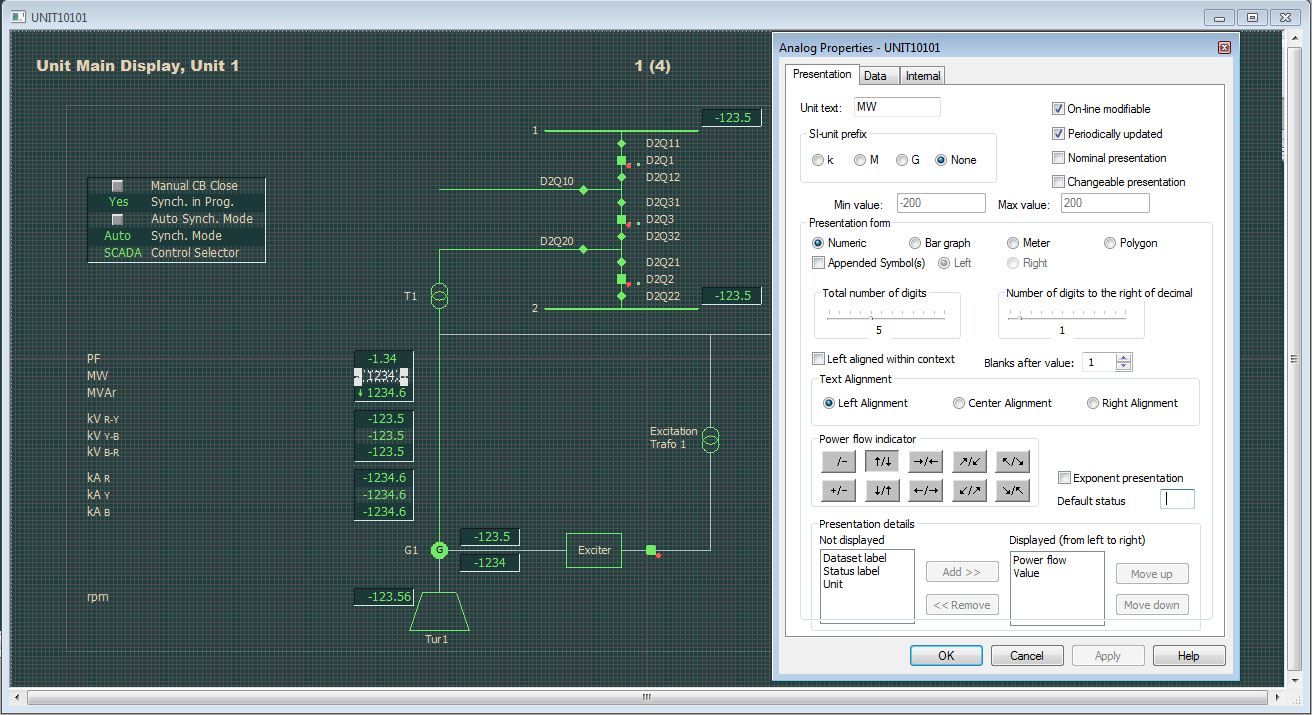Click the Default status field
This screenshot has height=715, width=1312.
click(x=1177, y=499)
